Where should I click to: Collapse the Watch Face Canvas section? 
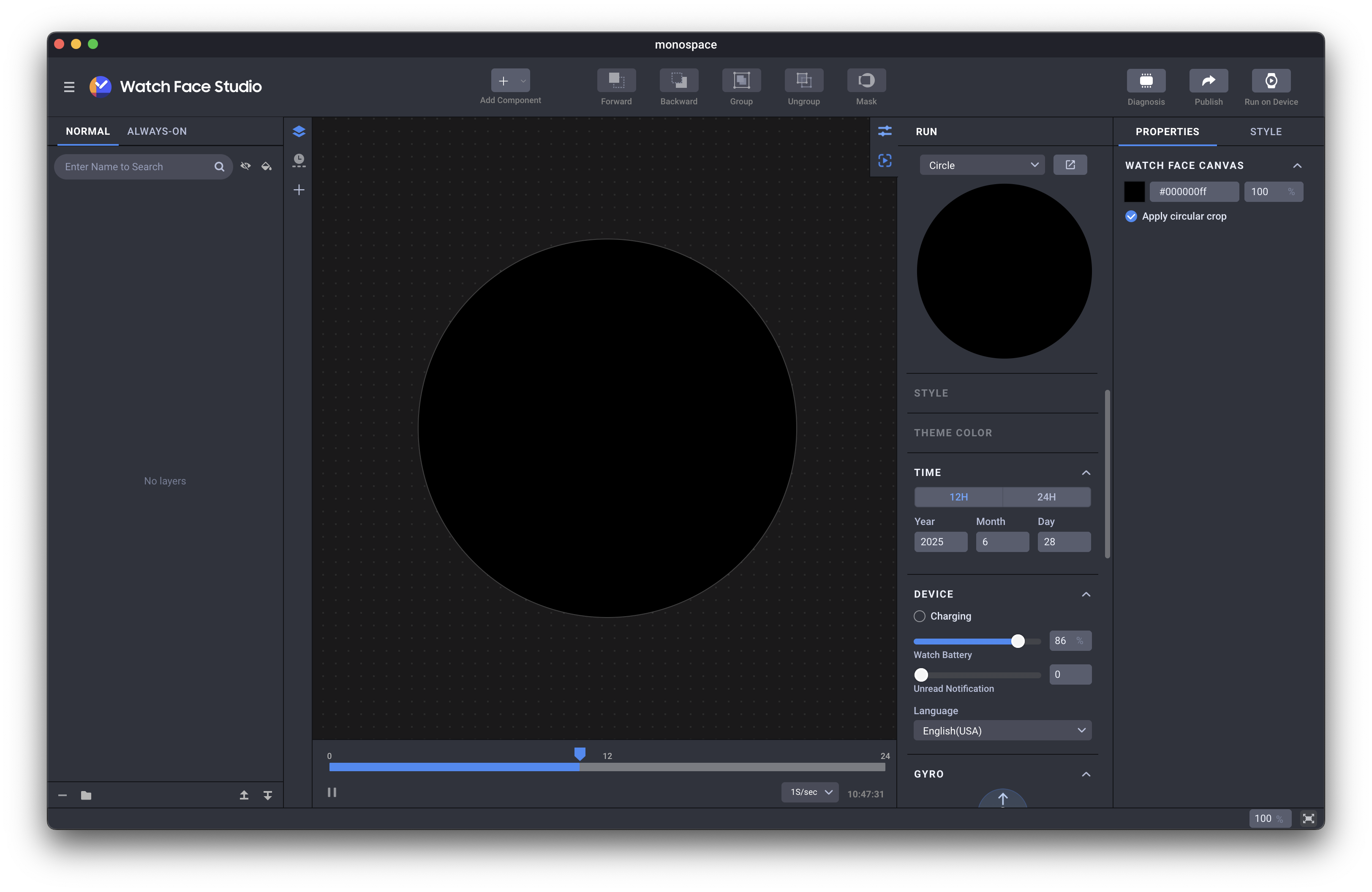[x=1296, y=166]
